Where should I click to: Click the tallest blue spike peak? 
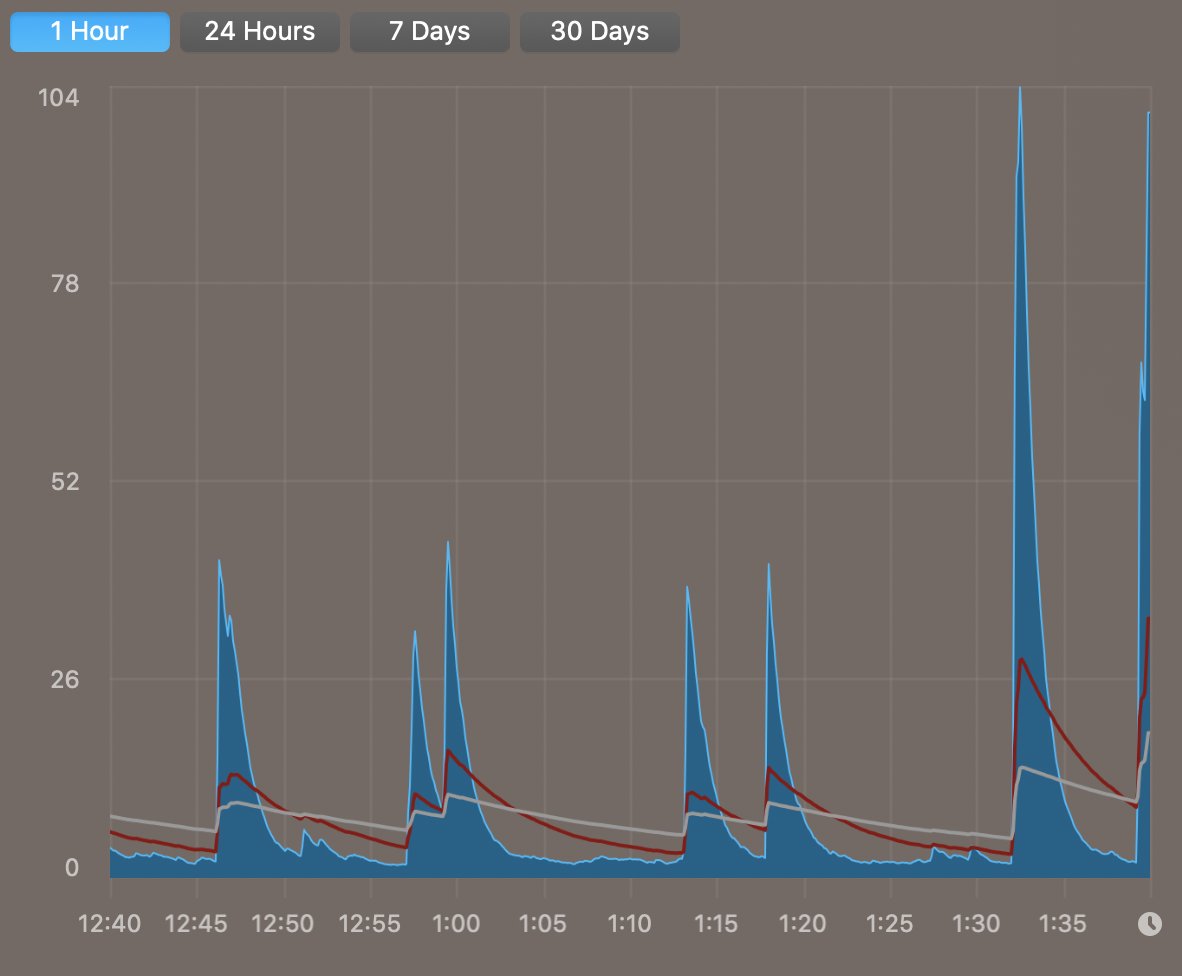(1020, 90)
